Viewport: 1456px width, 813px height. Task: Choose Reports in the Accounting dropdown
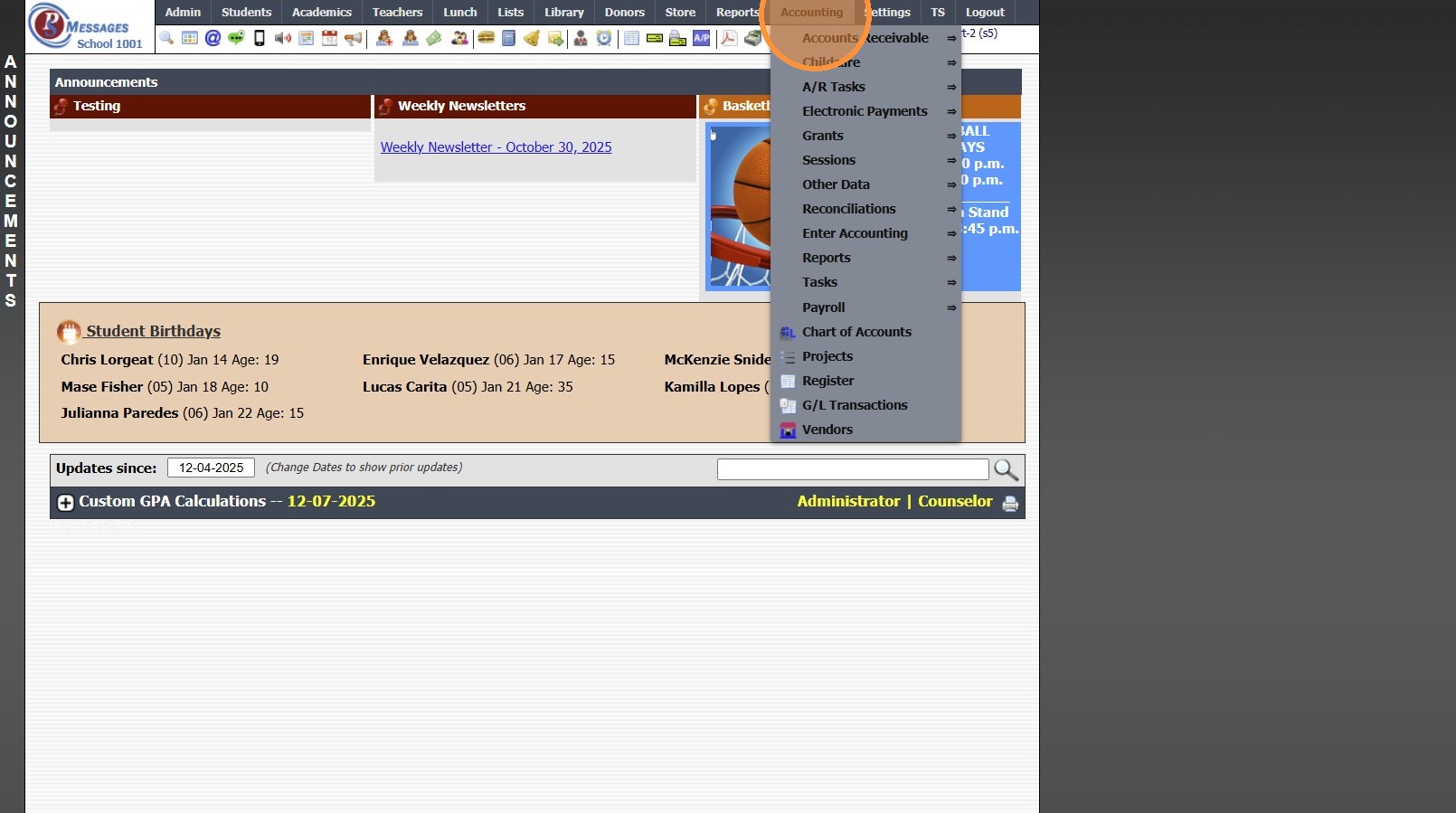[827, 258]
